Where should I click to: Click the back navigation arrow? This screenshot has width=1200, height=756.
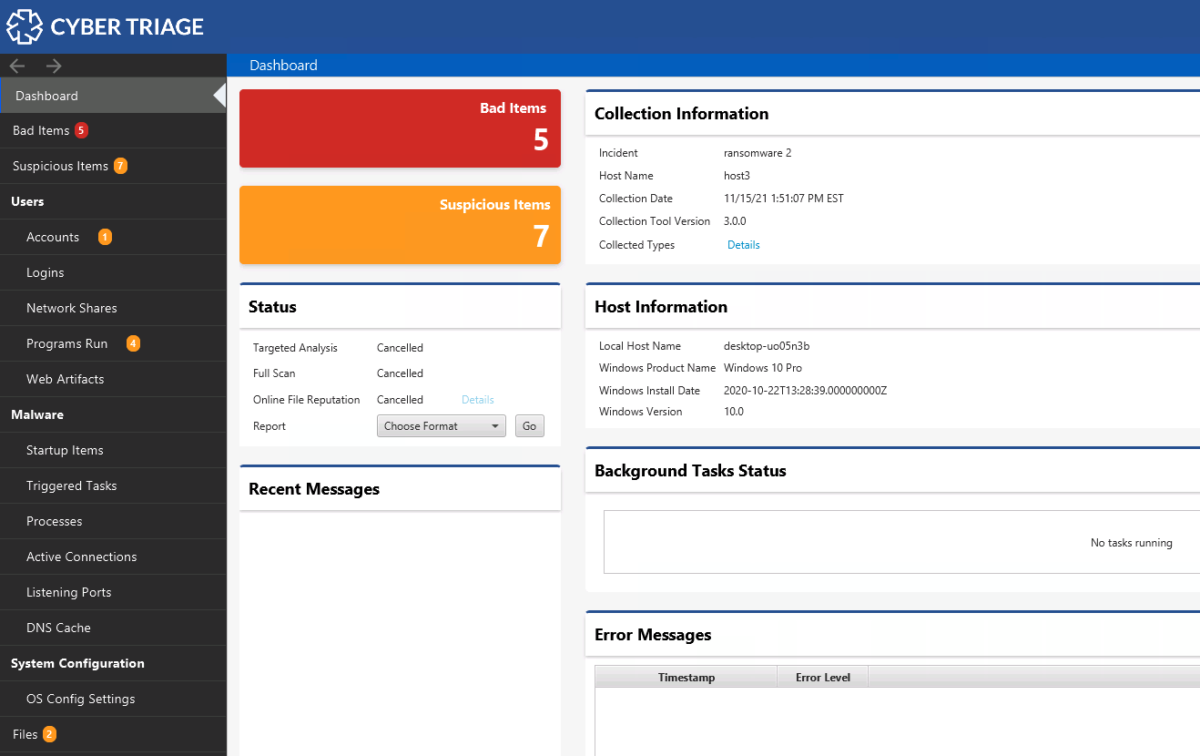[16, 65]
